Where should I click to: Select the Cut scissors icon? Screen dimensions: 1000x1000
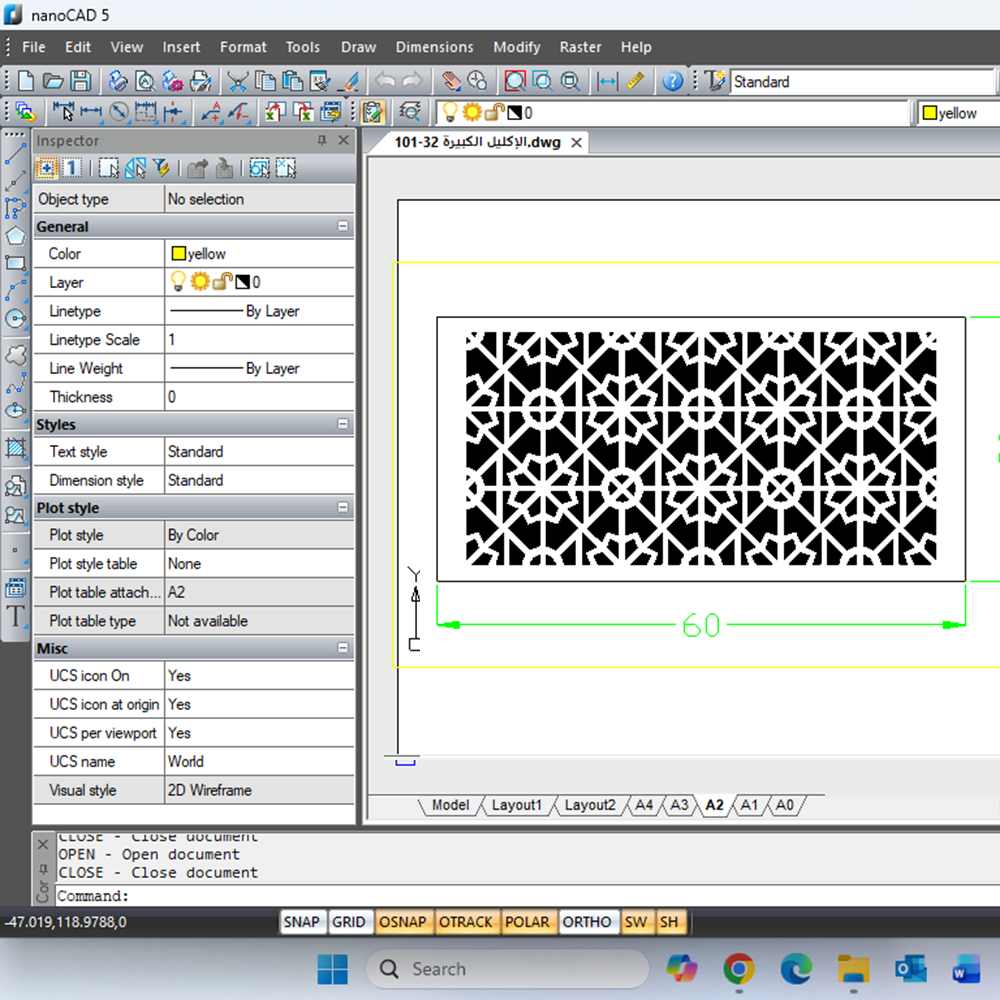point(237,82)
